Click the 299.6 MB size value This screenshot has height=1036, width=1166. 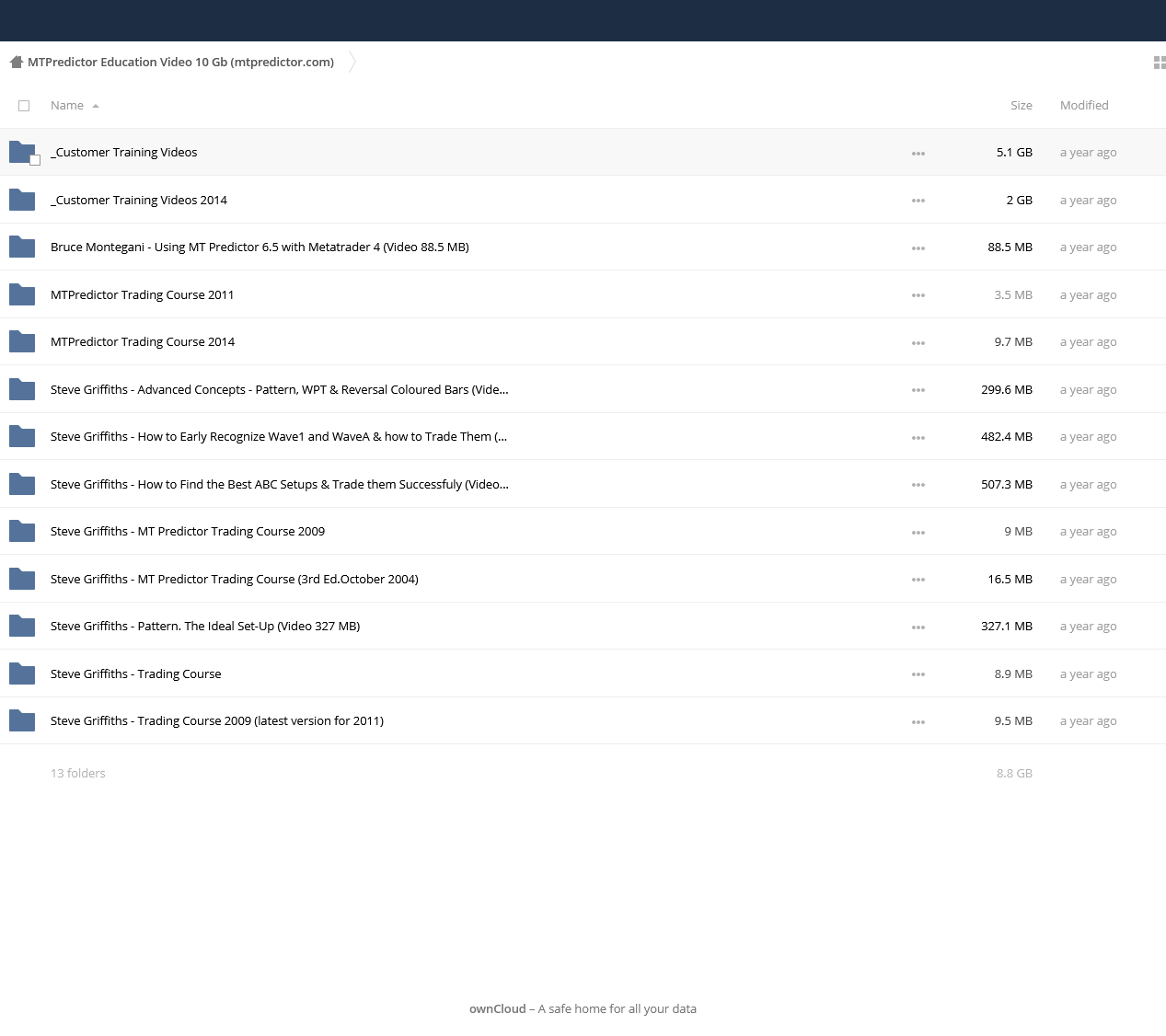[1007, 389]
